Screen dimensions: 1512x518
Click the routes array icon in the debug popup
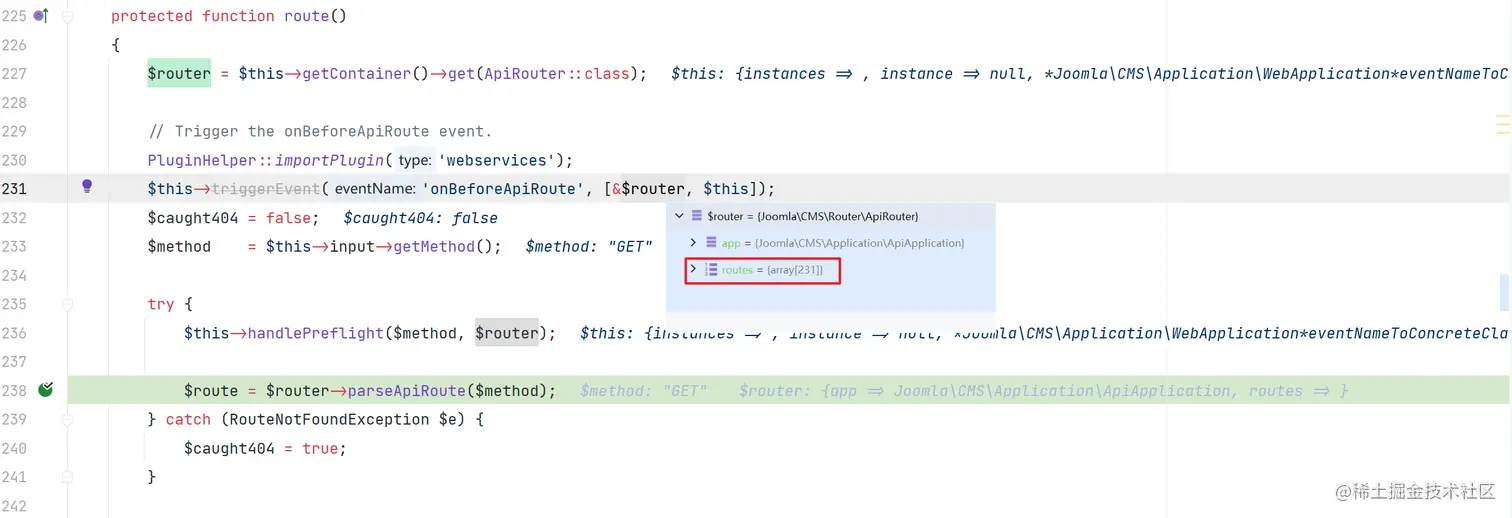coord(711,270)
